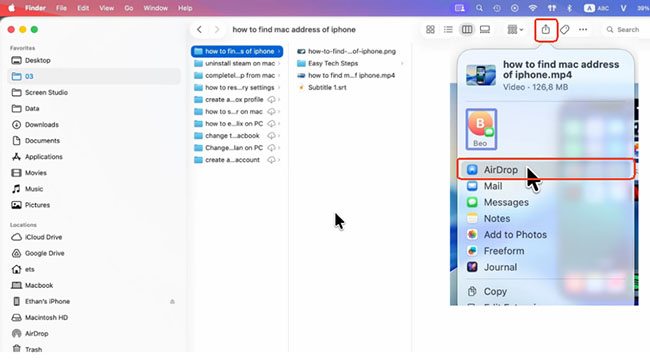Viewport: 650px width, 363px height.
Task: Open Downloads in the sidebar
Action: click(x=94, y=125)
